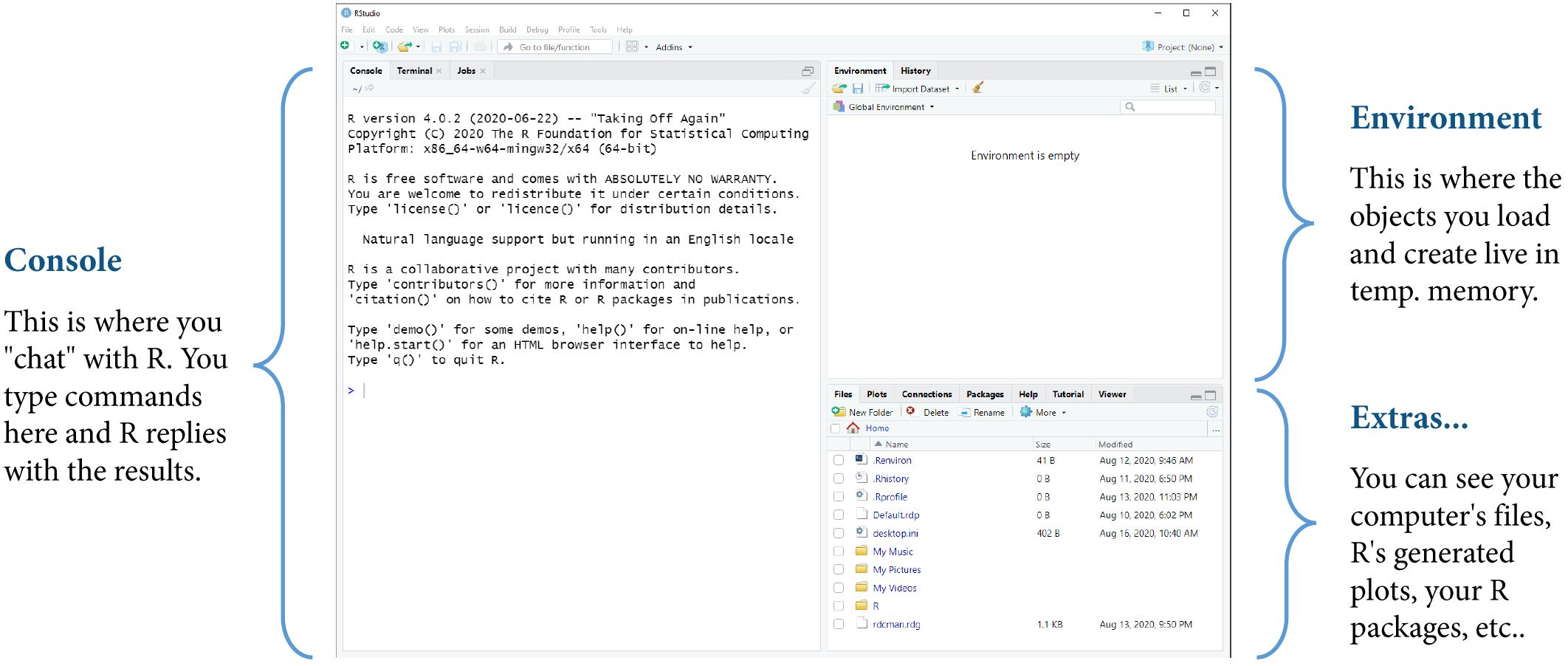Click the Save current document icon
The width and height of the screenshot is (1568, 666).
coord(436,47)
